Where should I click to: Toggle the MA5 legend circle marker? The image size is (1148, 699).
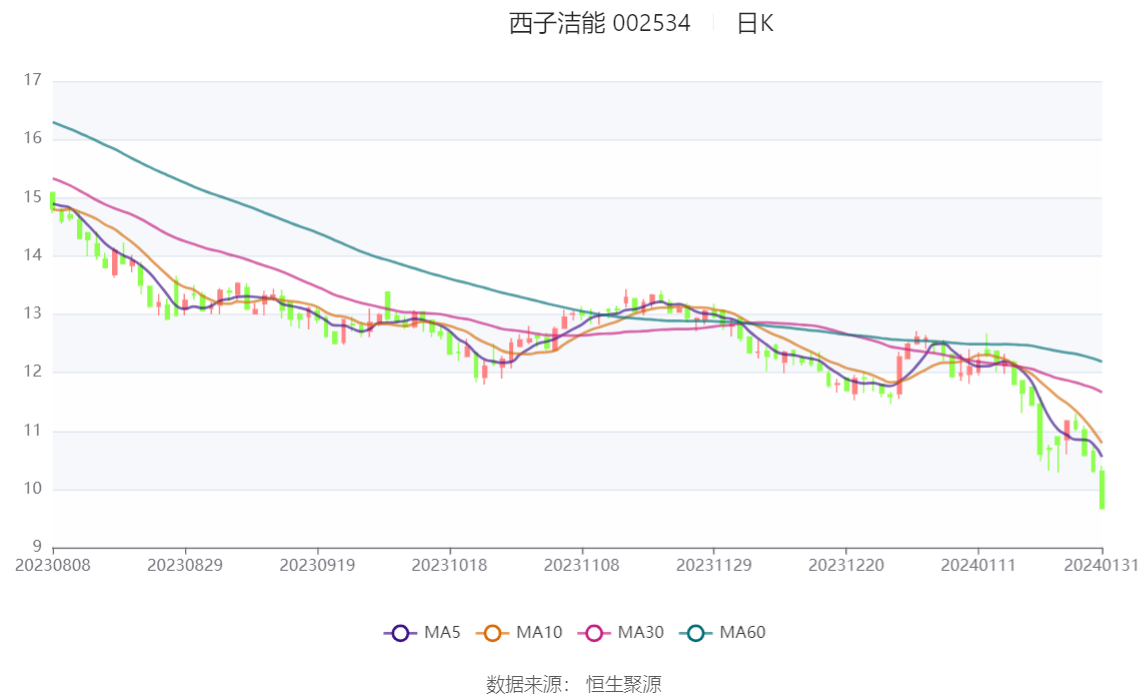(400, 633)
